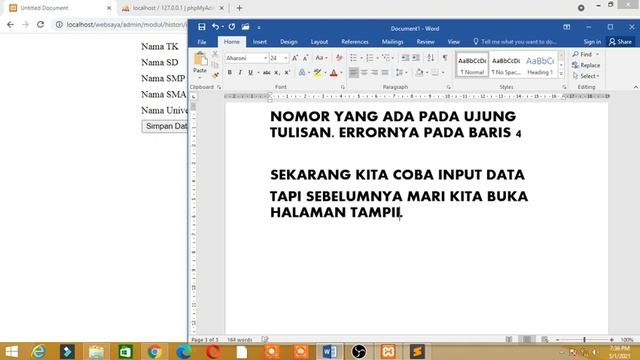Click Sign in on the Word ribbon
640x360 pixels.
pyautogui.click(x=592, y=42)
